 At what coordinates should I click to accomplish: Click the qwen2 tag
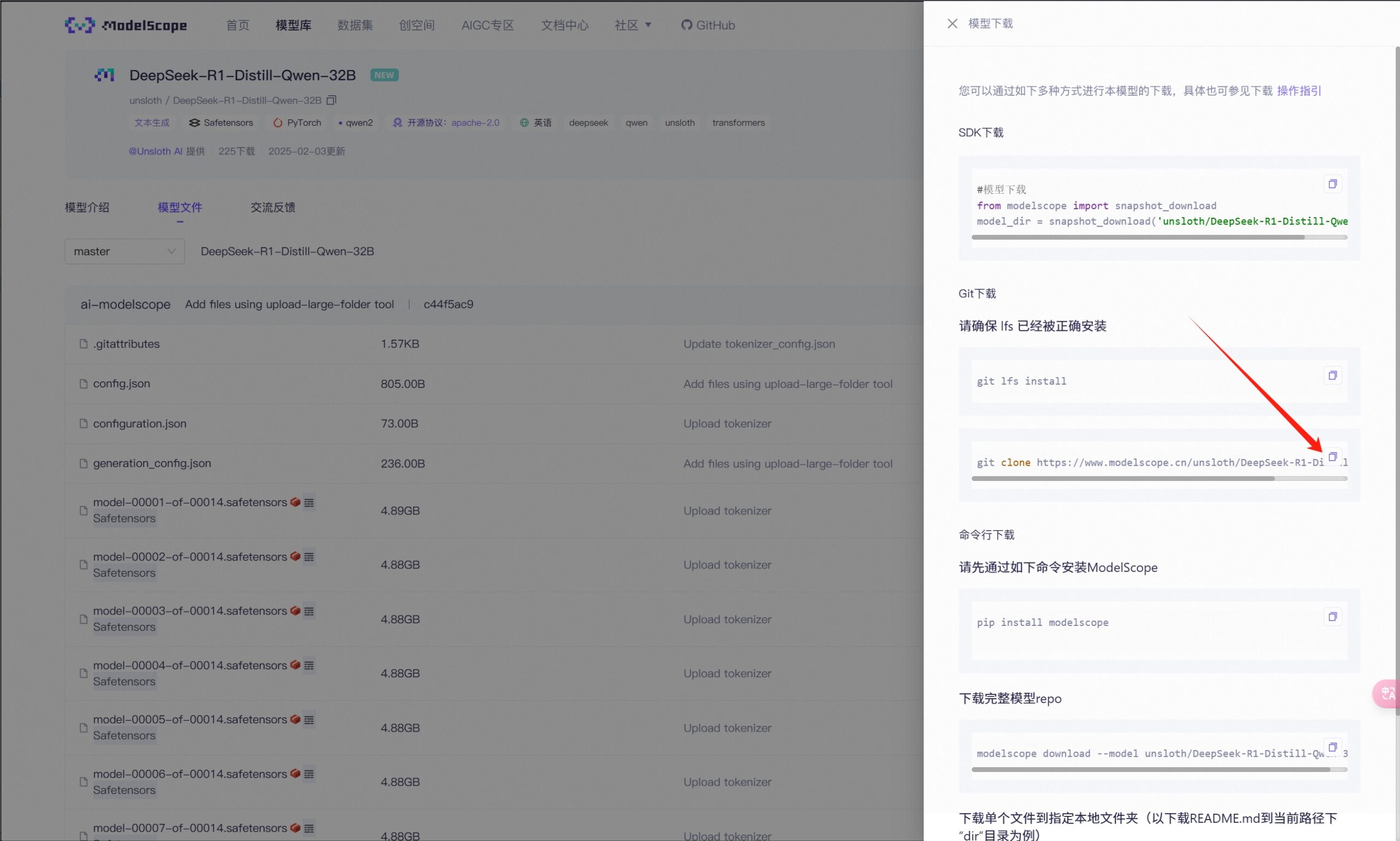[x=355, y=123]
